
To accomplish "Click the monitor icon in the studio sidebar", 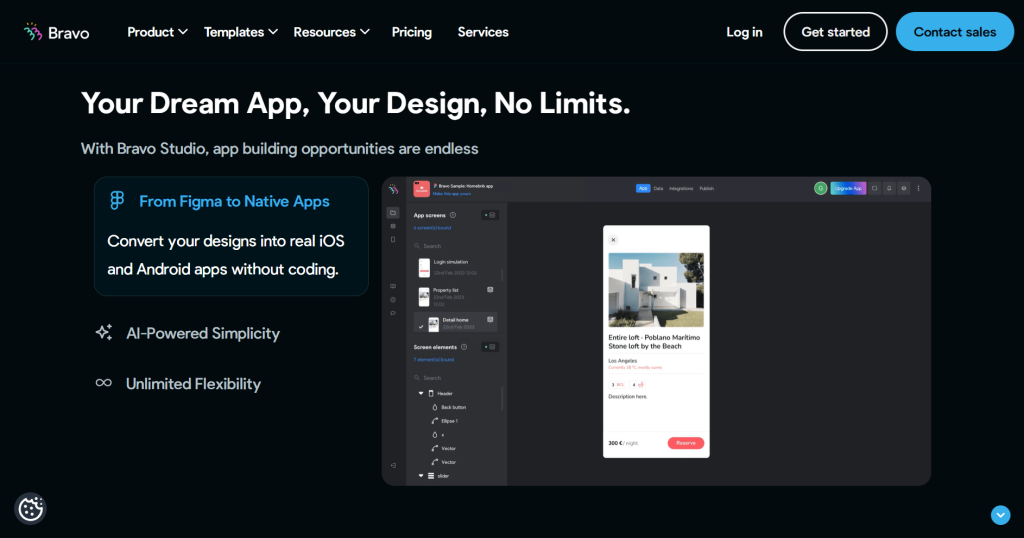I will tap(392, 286).
